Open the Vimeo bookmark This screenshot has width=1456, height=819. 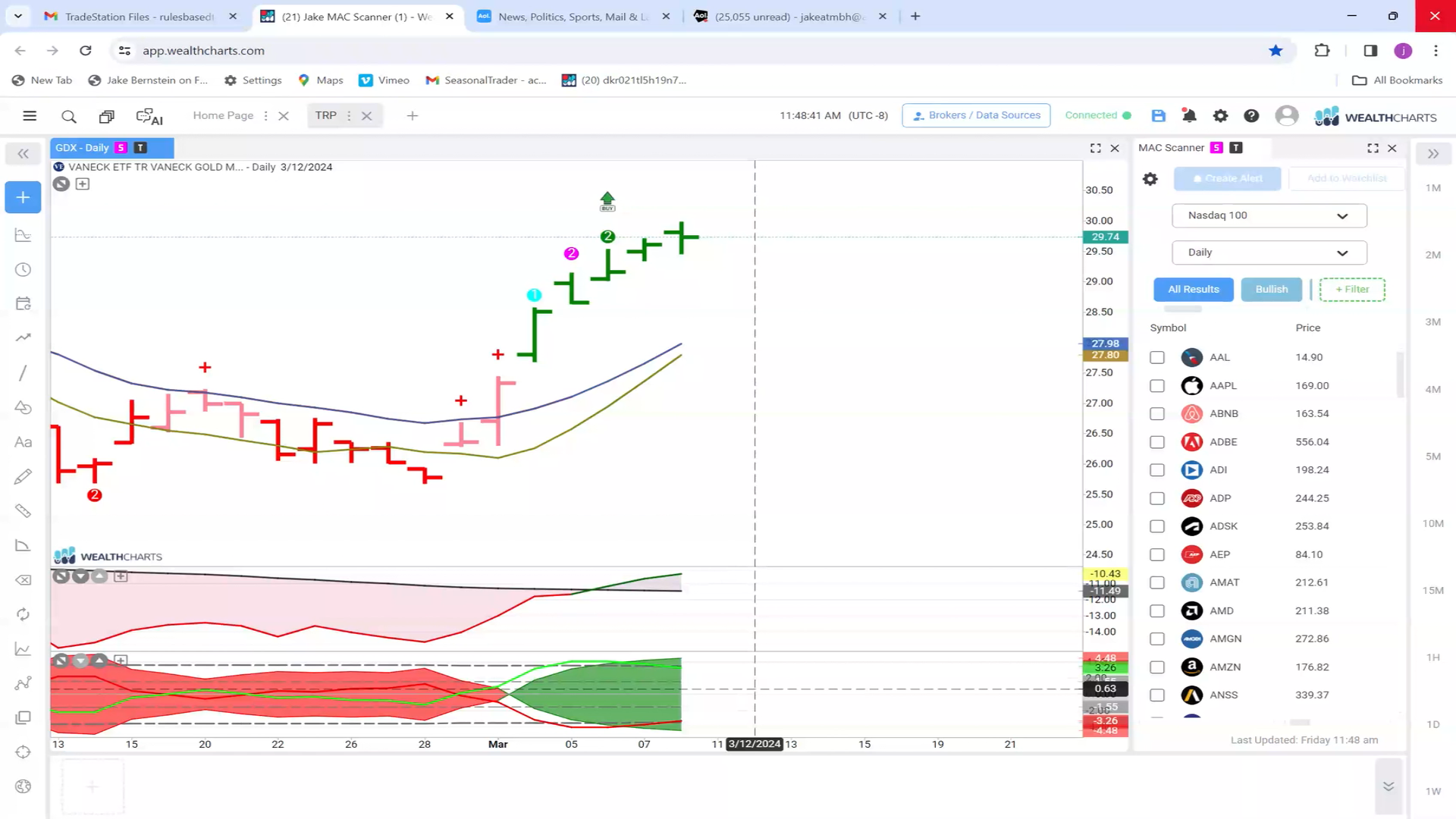coord(384,80)
